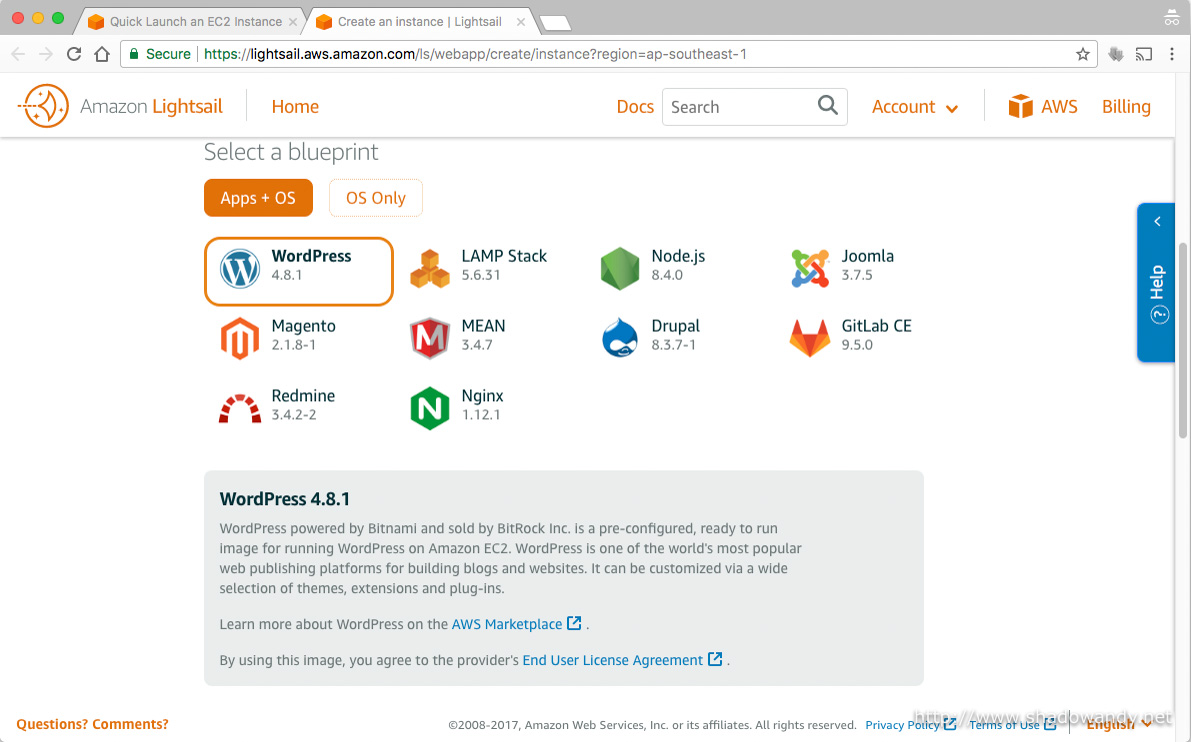Viewport: 1191px width, 742px height.
Task: Click the cast screen icon
Action: [1144, 54]
